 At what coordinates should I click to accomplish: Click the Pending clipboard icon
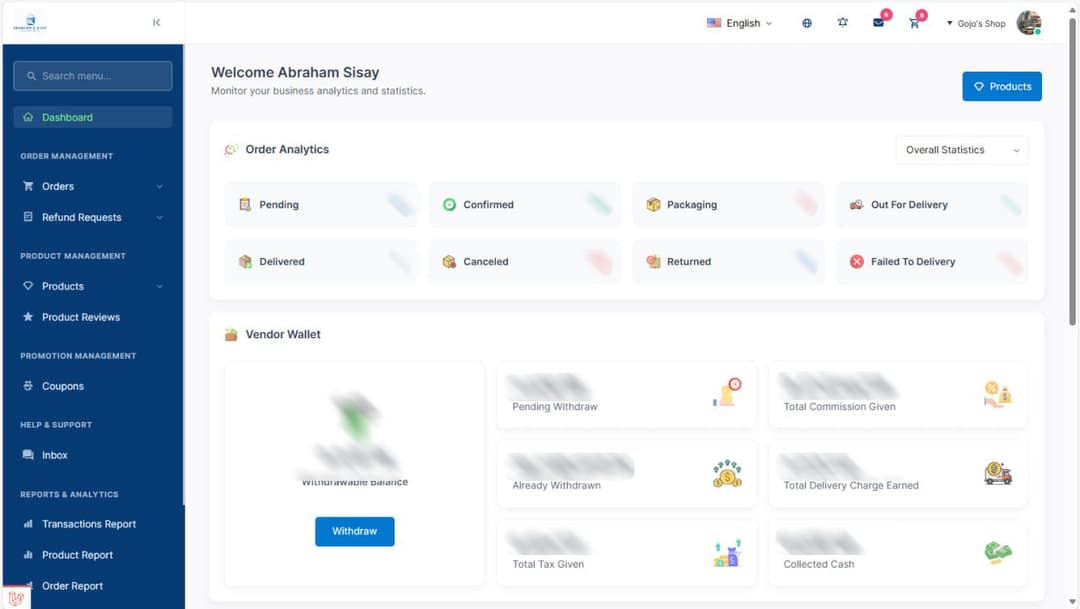coord(245,204)
